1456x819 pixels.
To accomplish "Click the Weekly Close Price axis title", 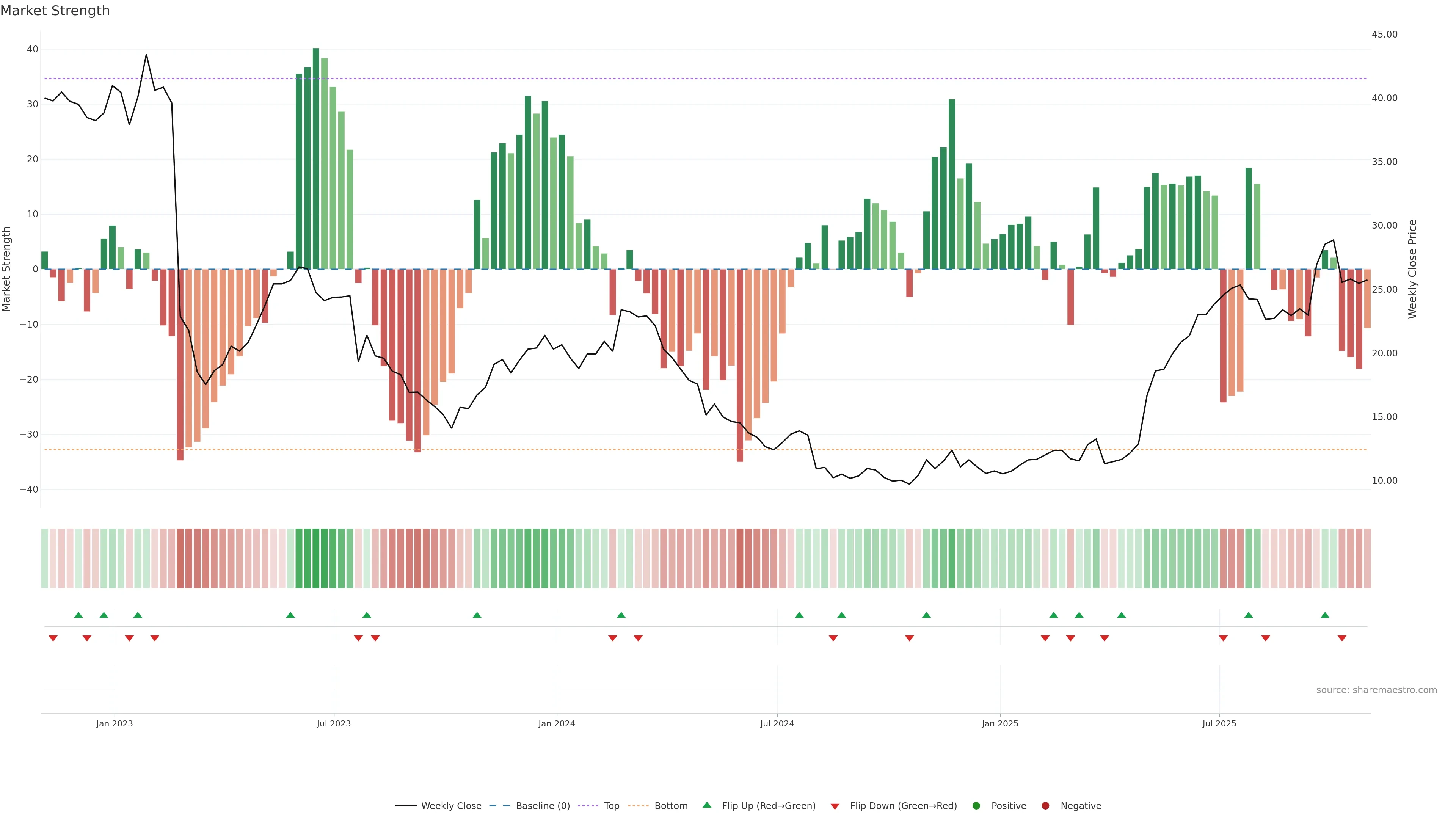I will pos(1412,269).
